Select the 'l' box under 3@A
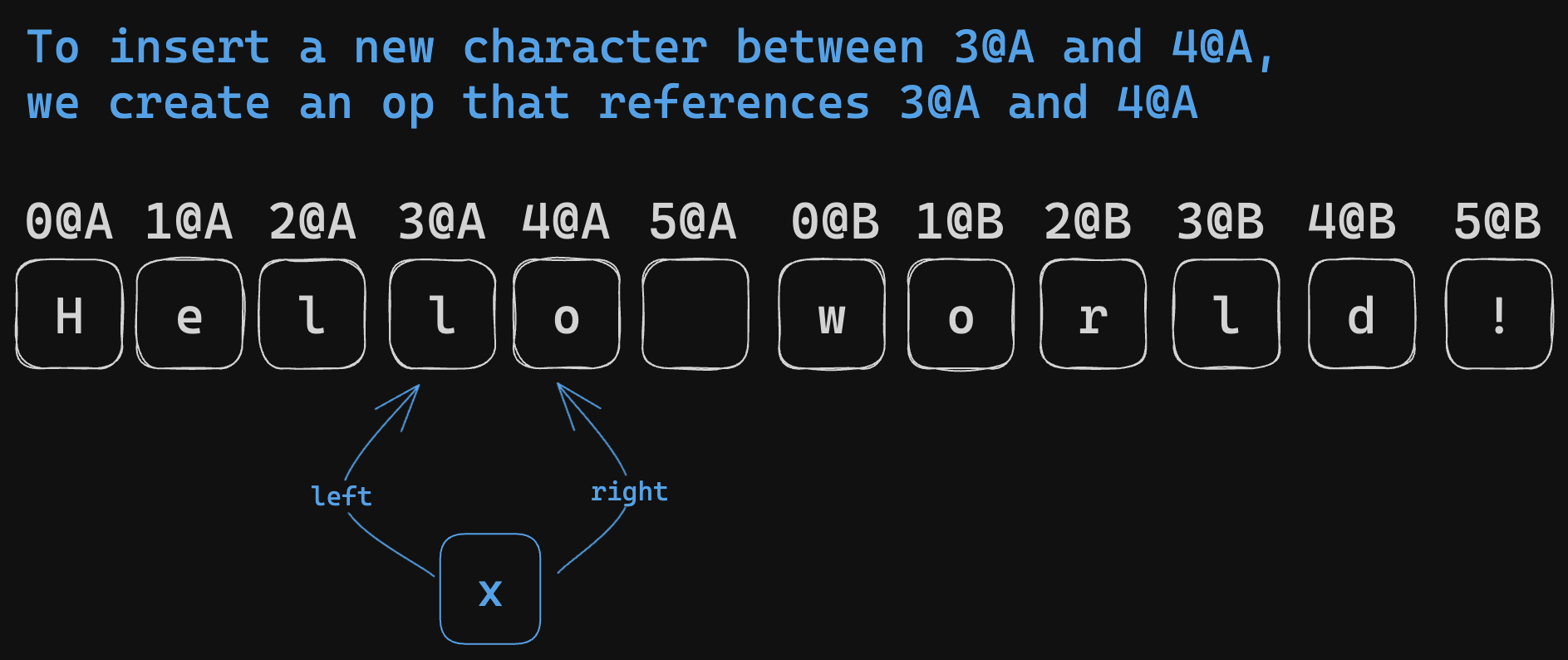The width and height of the screenshot is (1568, 660). (442, 314)
